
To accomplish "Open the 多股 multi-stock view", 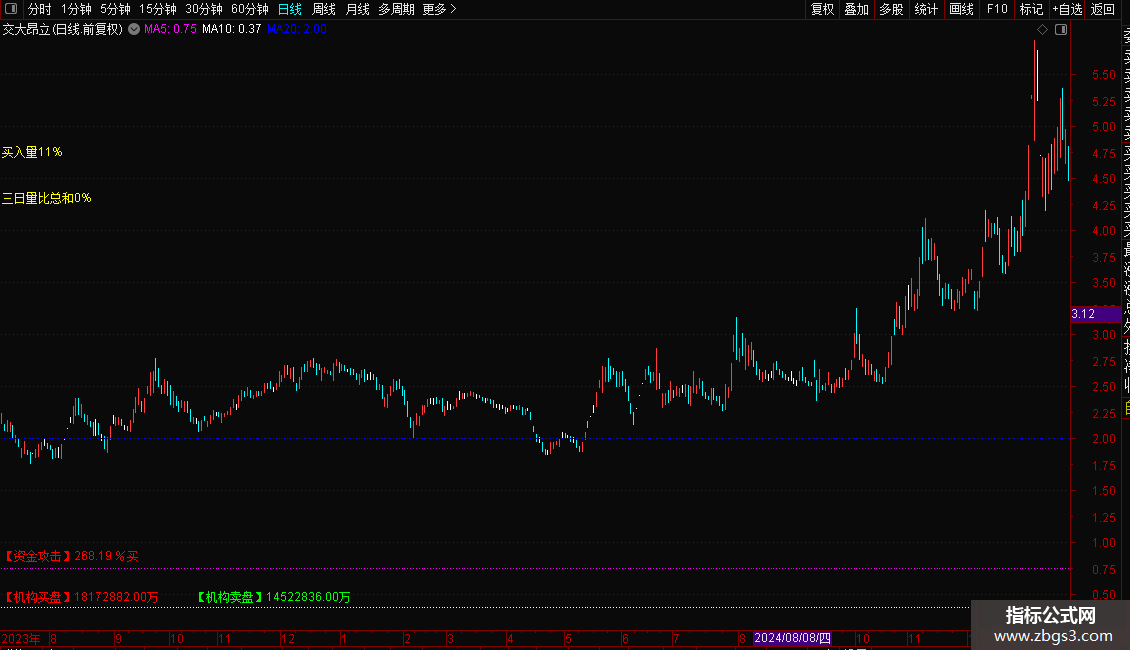I will [x=891, y=9].
